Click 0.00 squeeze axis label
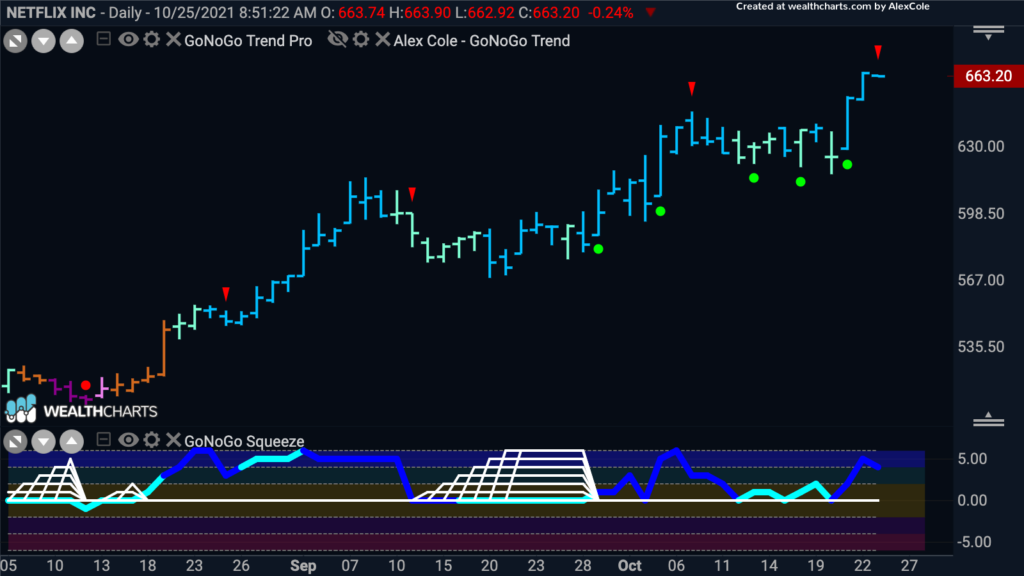Screen dimensions: 1024x576 (x=972, y=501)
